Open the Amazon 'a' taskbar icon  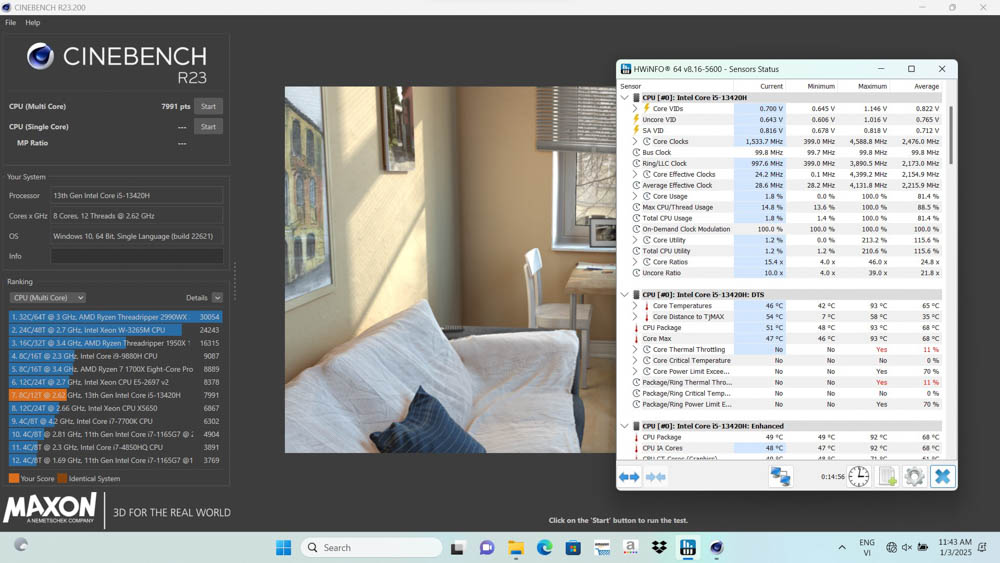point(630,548)
